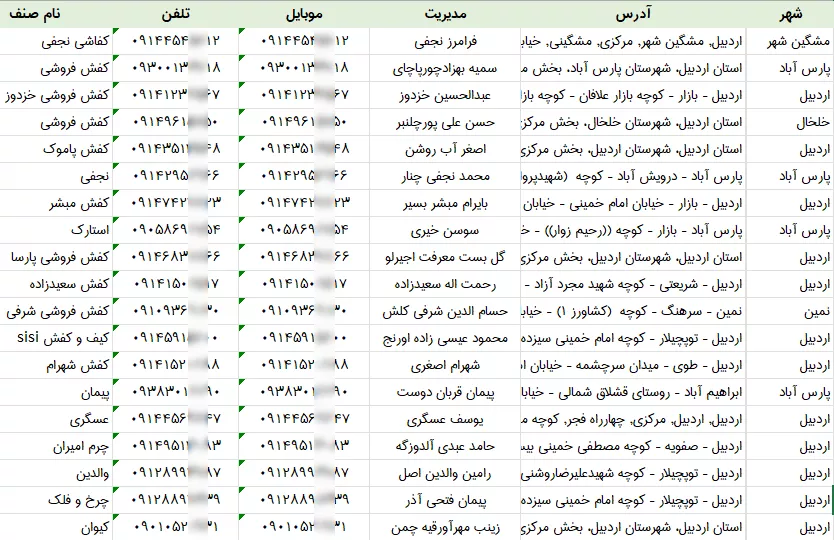Click manager cell عبدالحسین خزدوز
The width and height of the screenshot is (834, 540).
coord(445,96)
